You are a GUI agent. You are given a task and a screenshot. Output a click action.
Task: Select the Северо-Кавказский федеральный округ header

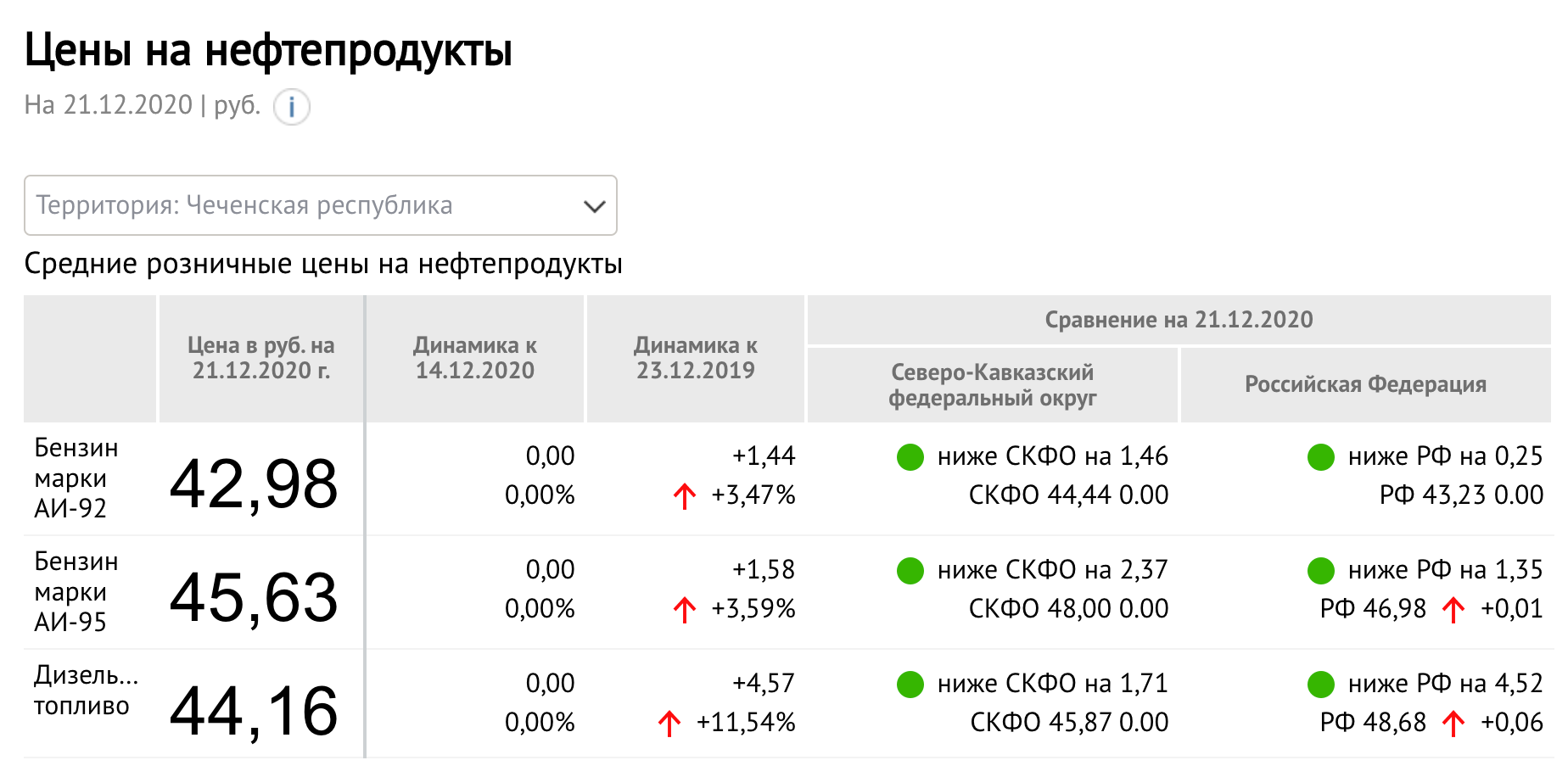[992, 385]
